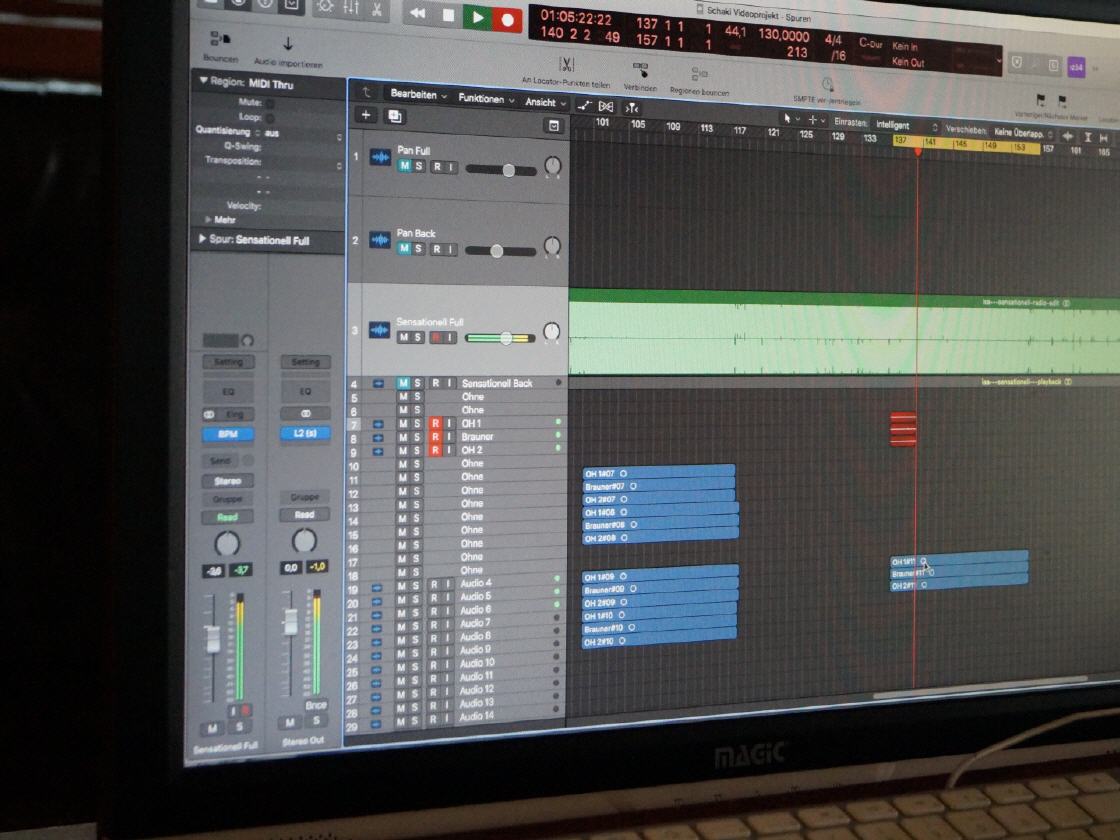Click the Pan Full track waveform icon

coord(379,157)
